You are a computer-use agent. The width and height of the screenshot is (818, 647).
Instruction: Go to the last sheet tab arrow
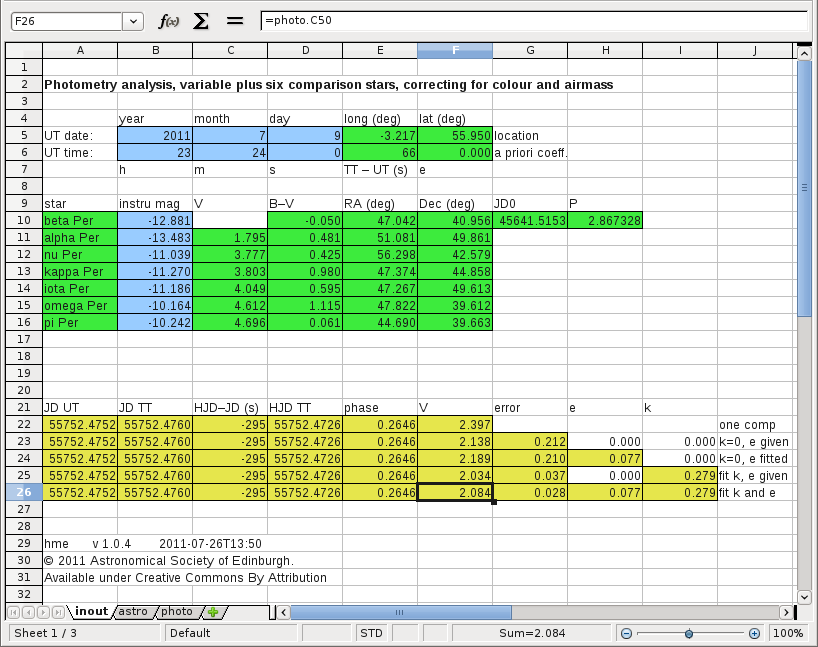pyautogui.click(x=61, y=612)
